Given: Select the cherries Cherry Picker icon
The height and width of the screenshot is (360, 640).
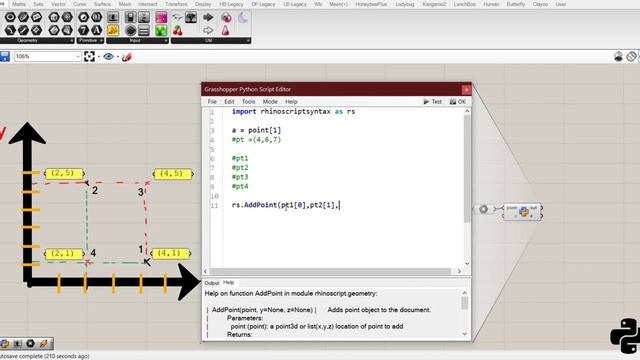Looking at the screenshot, I should (177, 30).
